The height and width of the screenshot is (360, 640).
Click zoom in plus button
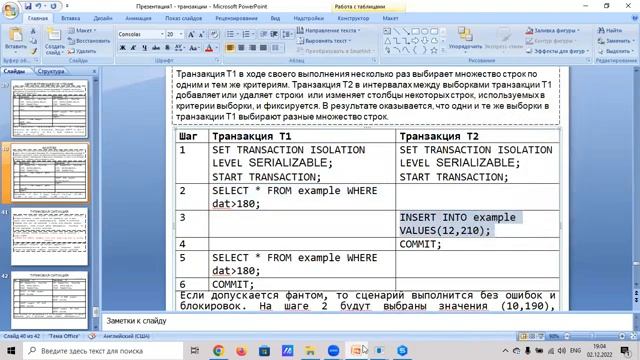click(x=622, y=336)
